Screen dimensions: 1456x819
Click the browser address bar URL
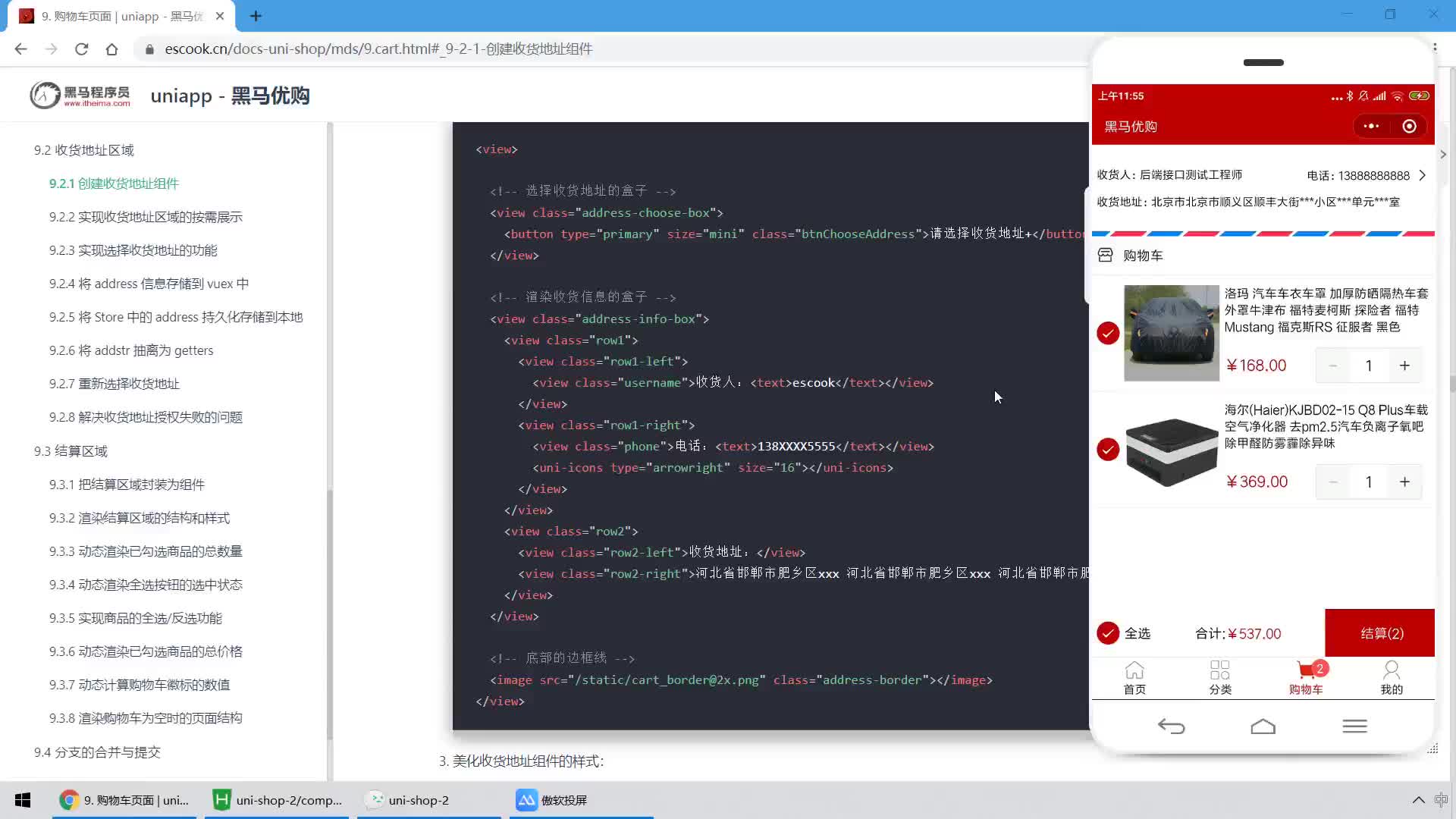[378, 49]
